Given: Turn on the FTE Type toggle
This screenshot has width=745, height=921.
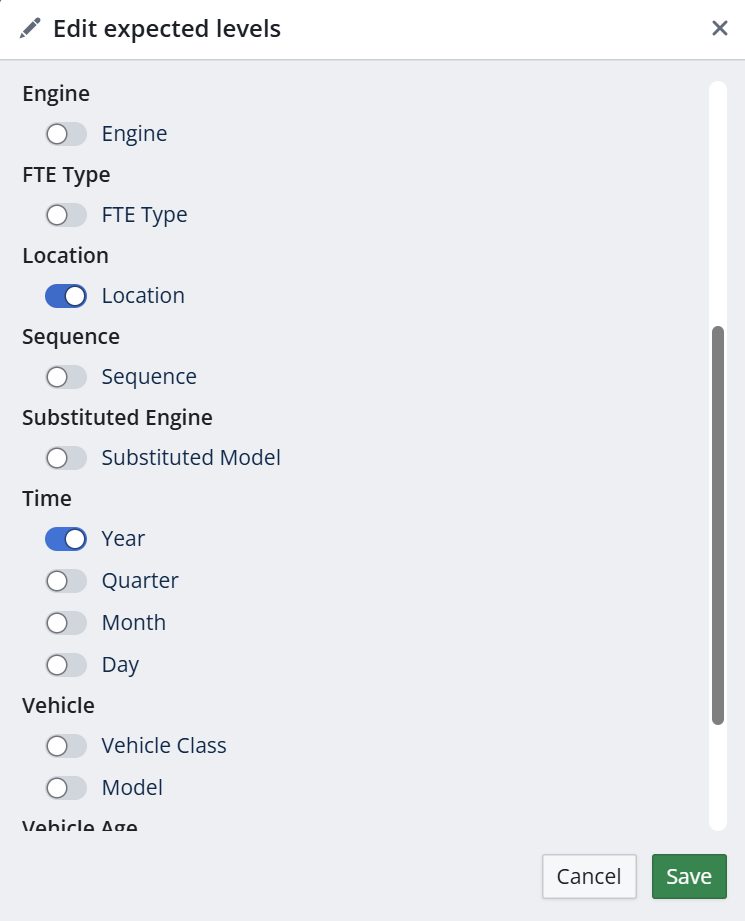Looking at the screenshot, I should [x=66, y=215].
